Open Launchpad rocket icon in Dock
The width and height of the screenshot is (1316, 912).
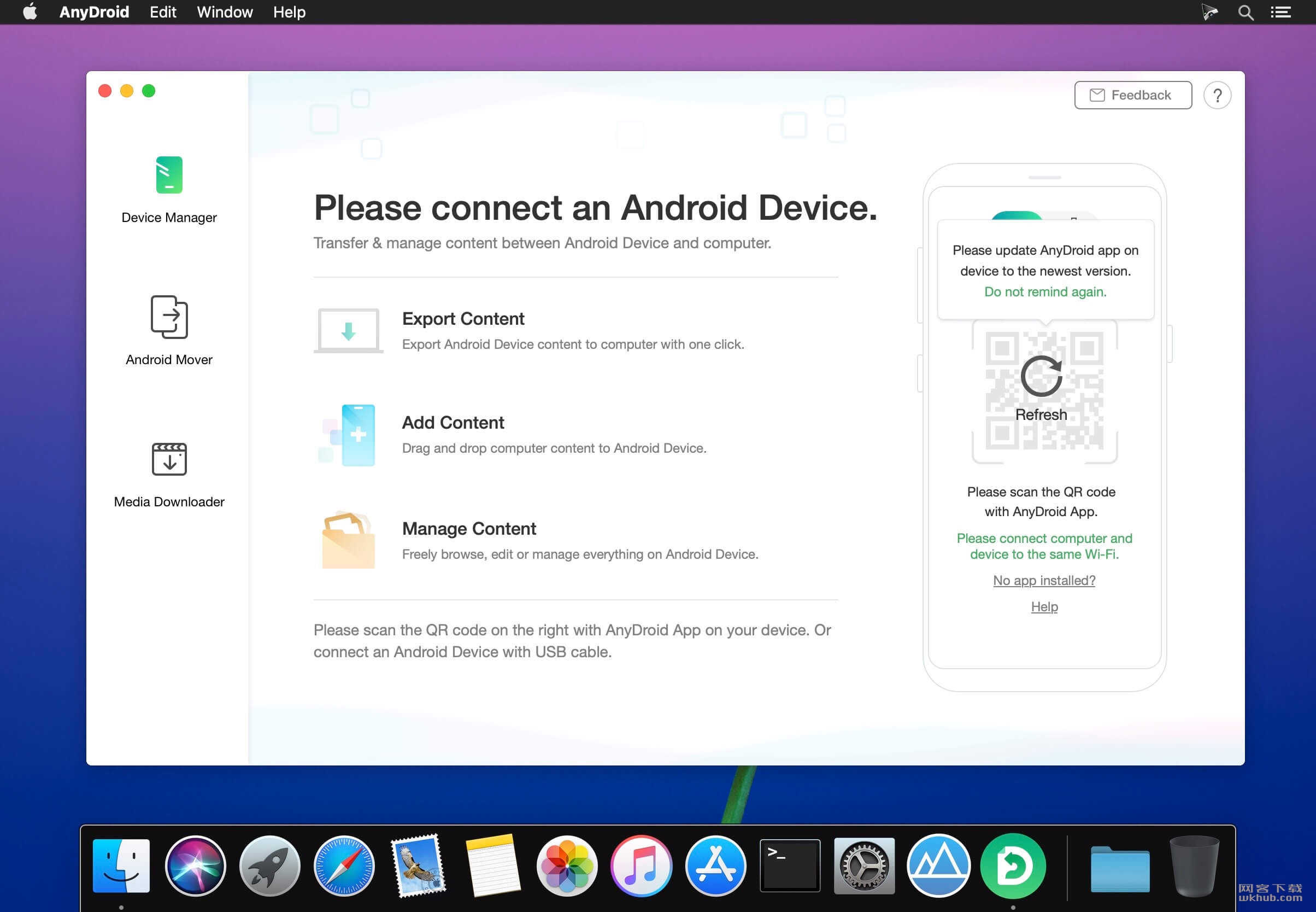[269, 865]
